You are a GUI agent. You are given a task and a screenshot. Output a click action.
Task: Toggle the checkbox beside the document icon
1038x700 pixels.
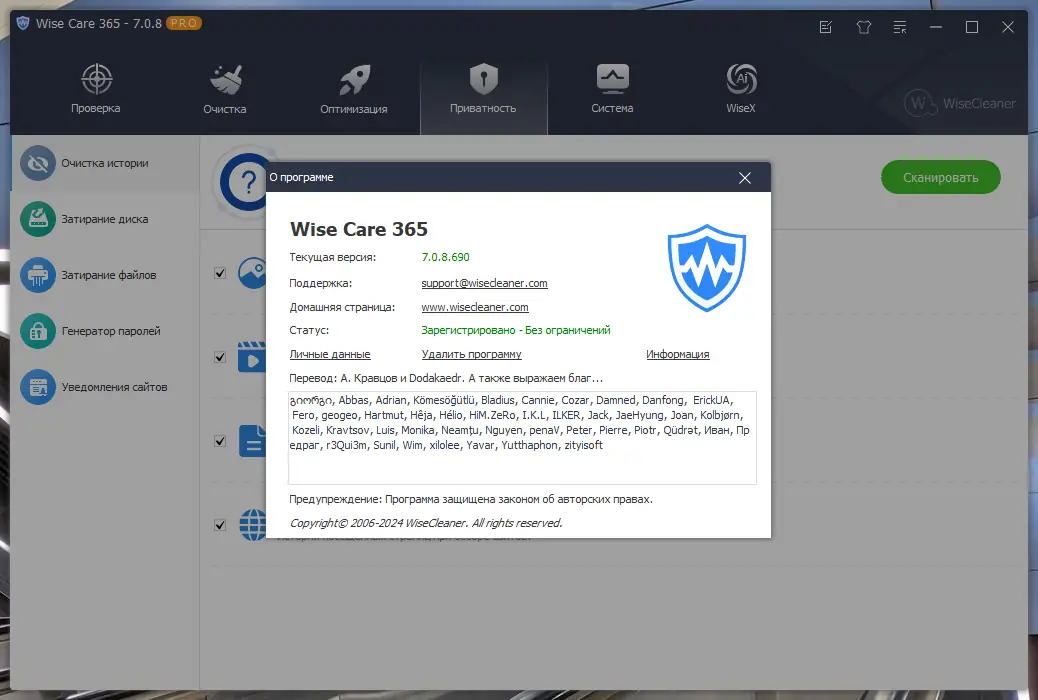(x=220, y=441)
